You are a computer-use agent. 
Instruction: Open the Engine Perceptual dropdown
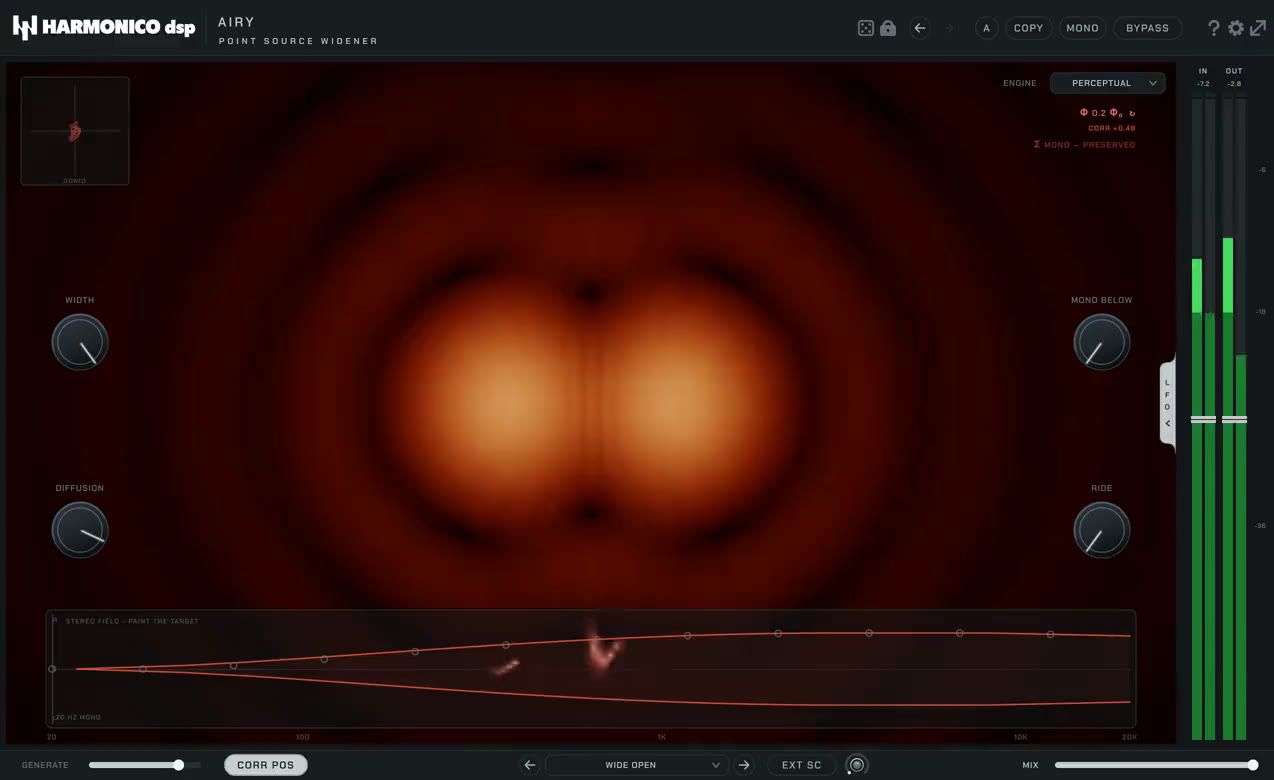point(1107,83)
